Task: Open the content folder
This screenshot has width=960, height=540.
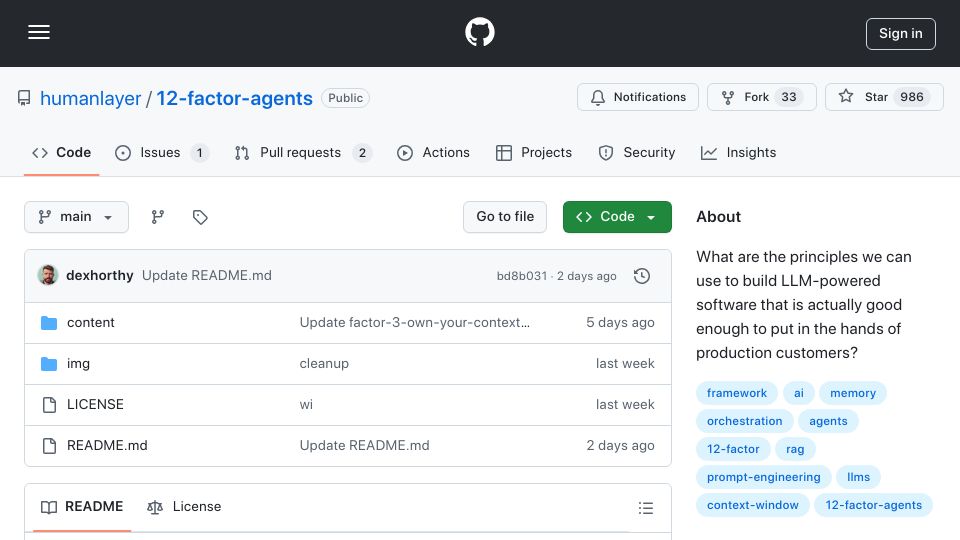Action: point(91,323)
